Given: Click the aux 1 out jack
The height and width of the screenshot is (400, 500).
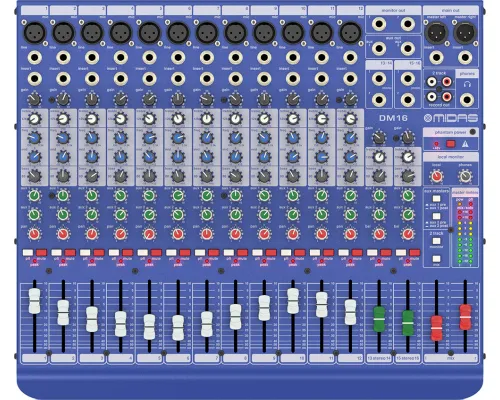Looking at the screenshot, I should point(379,49).
